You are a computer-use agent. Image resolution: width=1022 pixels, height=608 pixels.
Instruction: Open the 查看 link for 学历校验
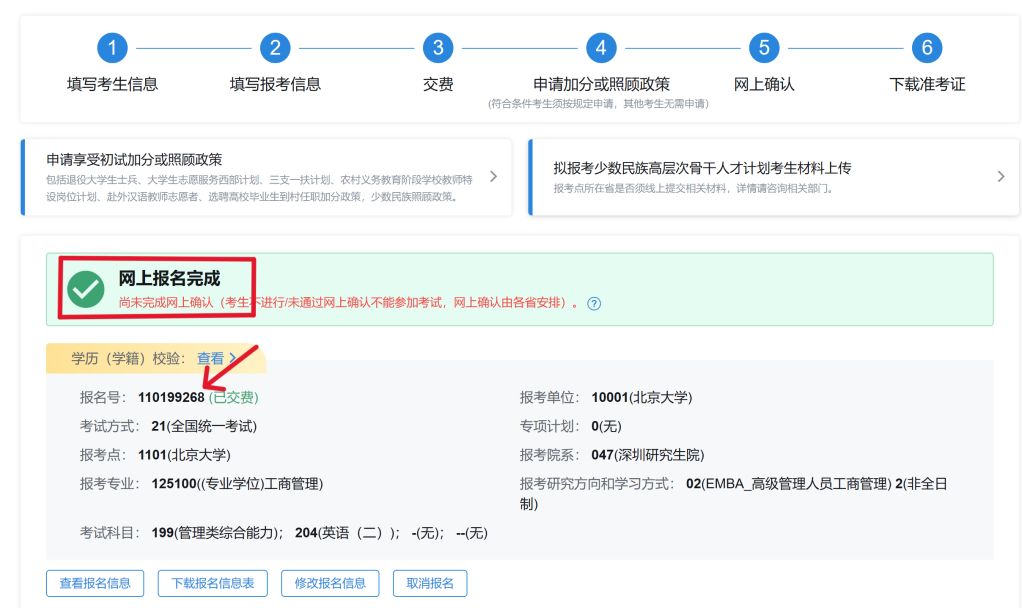click(x=211, y=358)
